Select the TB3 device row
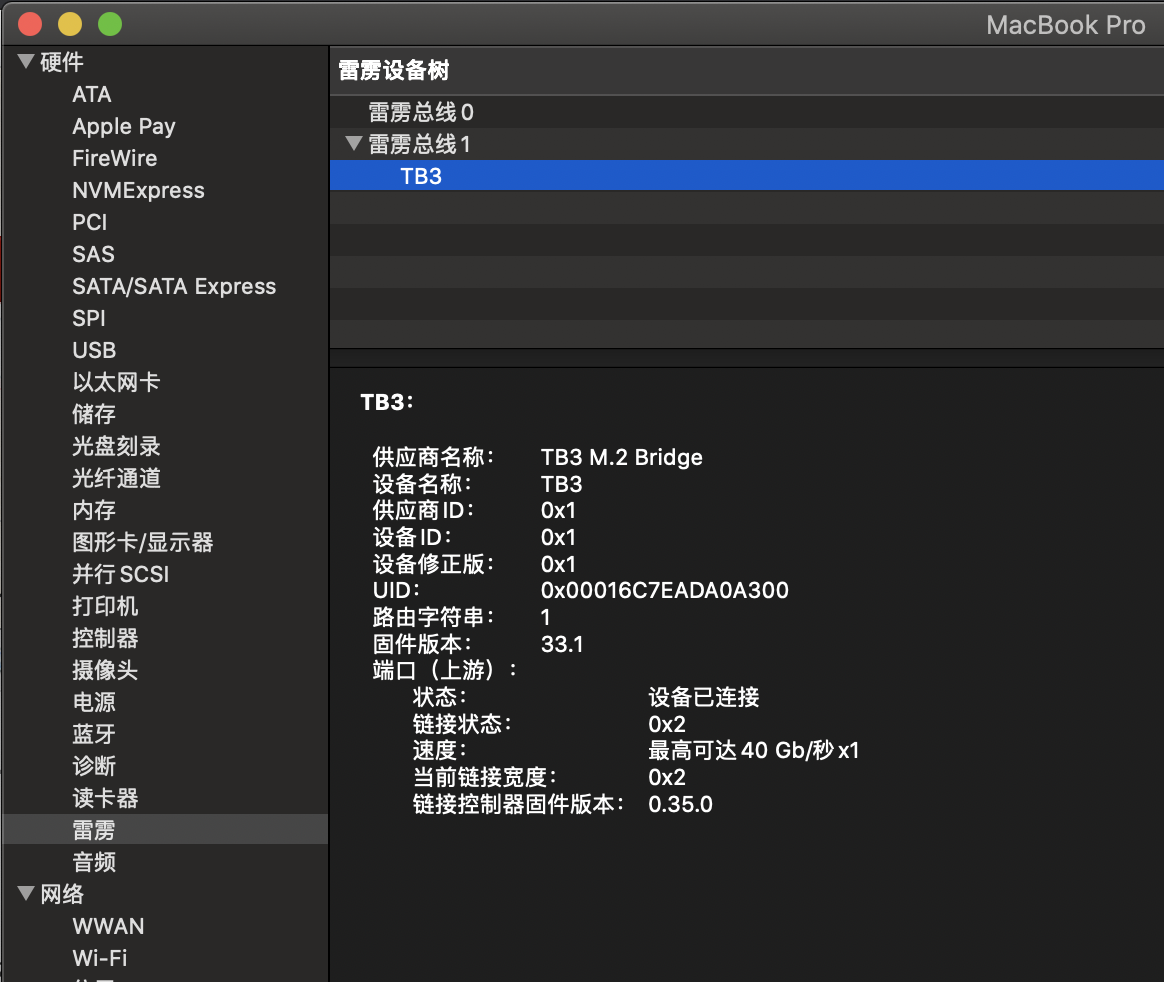The width and height of the screenshot is (1164, 982). coord(746,176)
